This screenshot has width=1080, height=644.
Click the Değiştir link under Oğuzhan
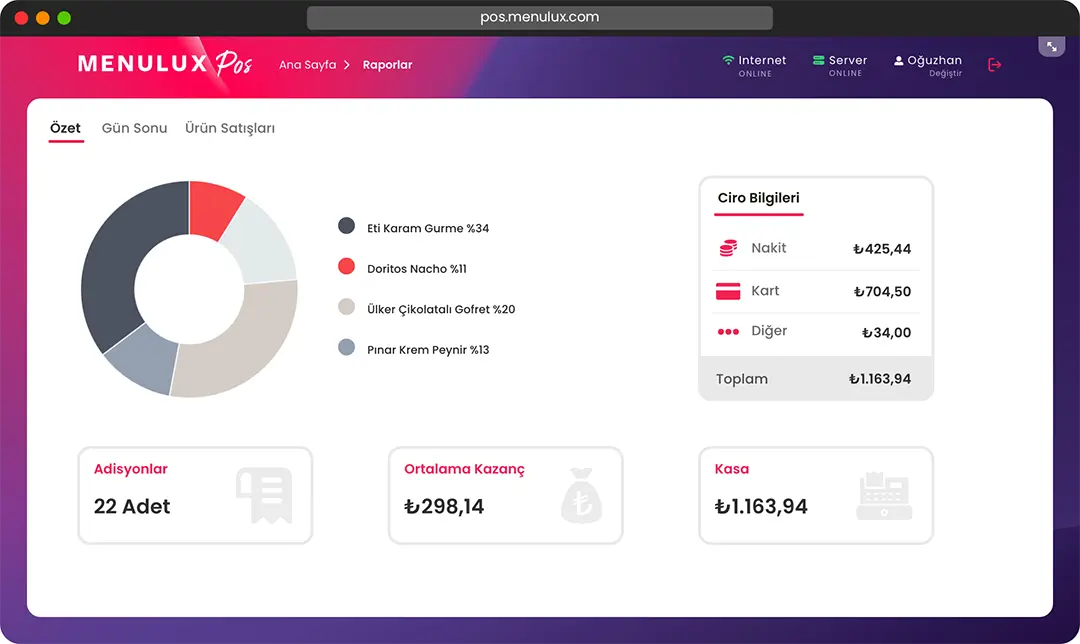point(944,74)
